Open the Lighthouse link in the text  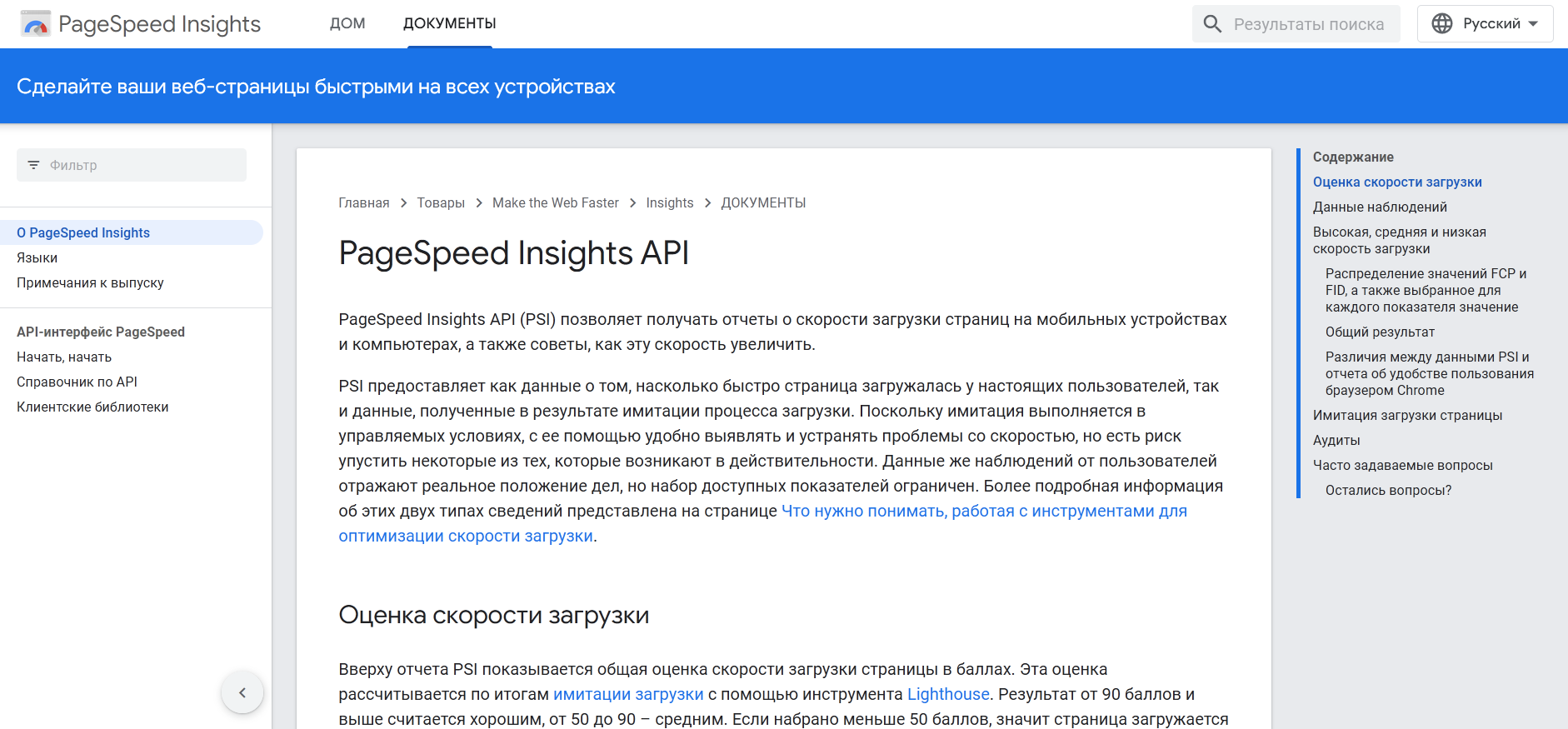(948, 694)
